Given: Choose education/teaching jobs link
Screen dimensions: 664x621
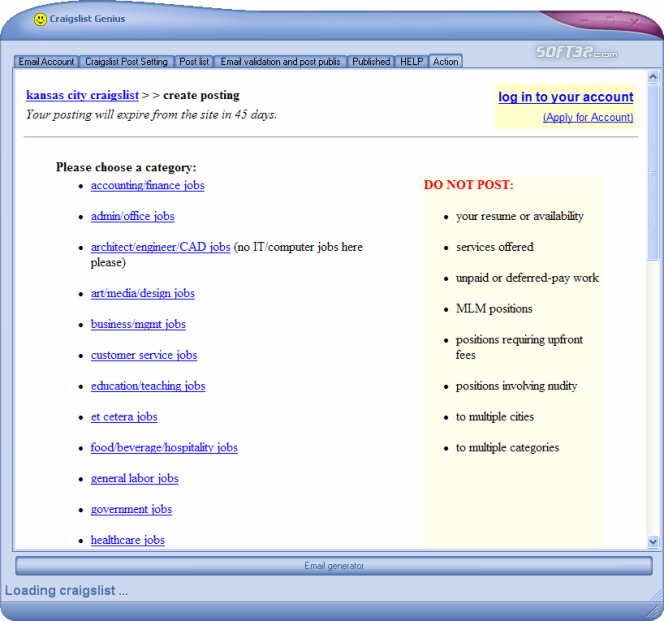Looking at the screenshot, I should tap(148, 386).
